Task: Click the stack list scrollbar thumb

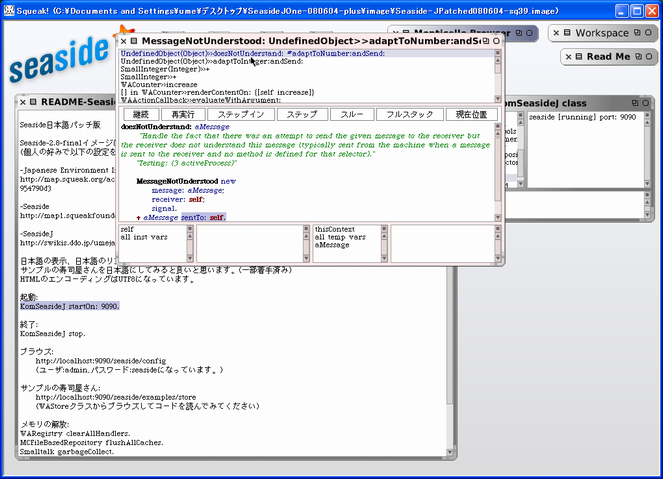Action: [x=498, y=68]
